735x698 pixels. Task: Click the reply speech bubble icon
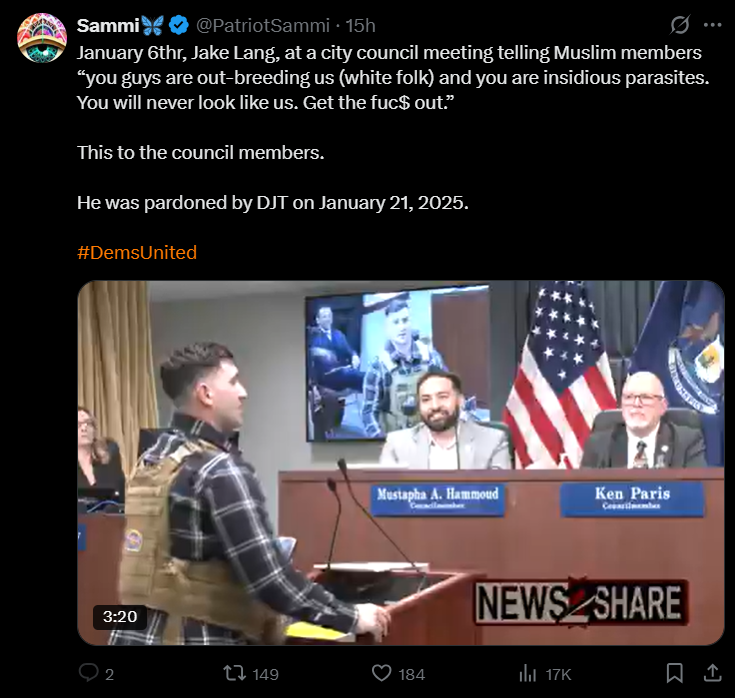pyautogui.click(x=88, y=673)
